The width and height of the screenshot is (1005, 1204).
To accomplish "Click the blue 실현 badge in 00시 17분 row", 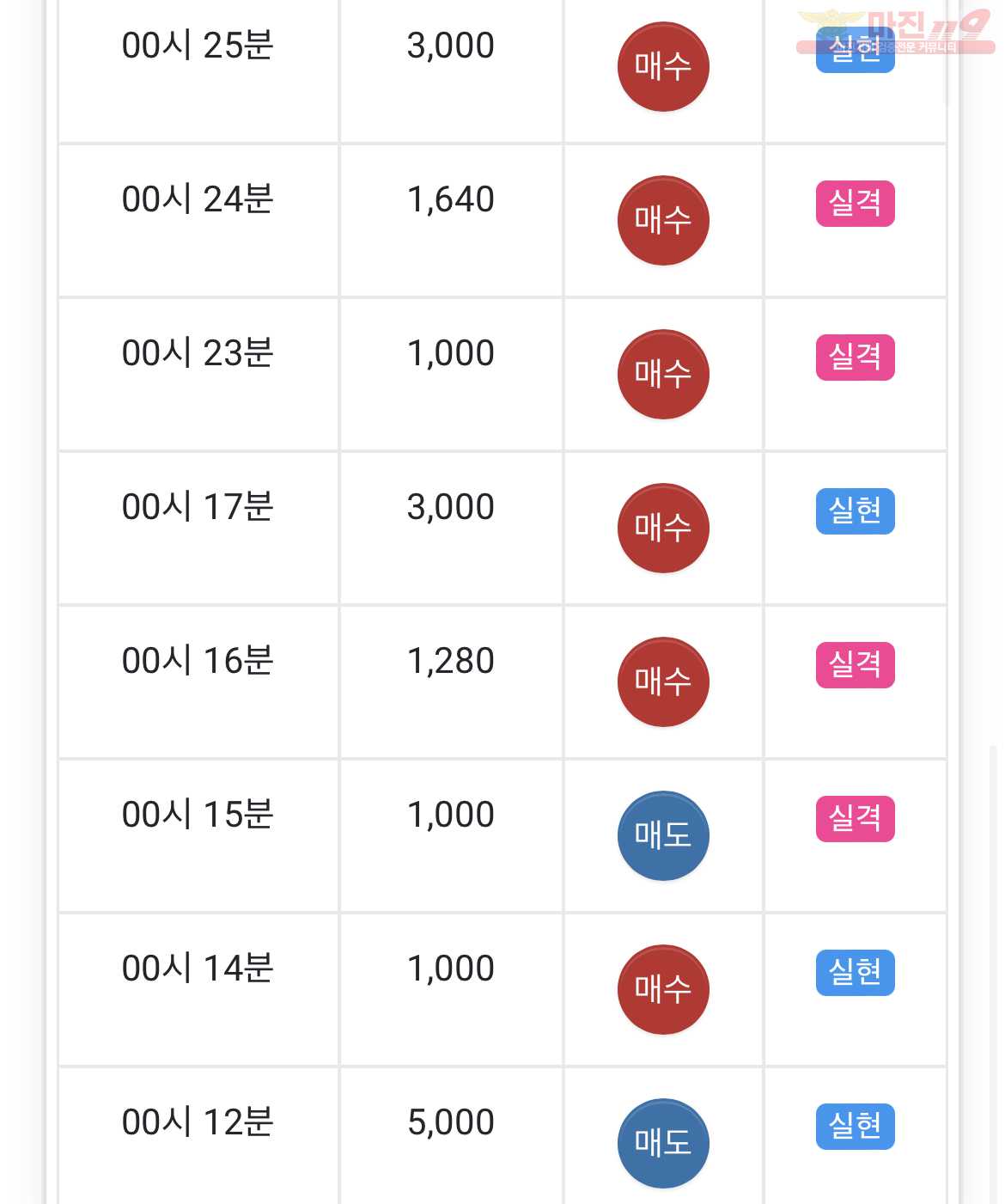I will click(855, 511).
